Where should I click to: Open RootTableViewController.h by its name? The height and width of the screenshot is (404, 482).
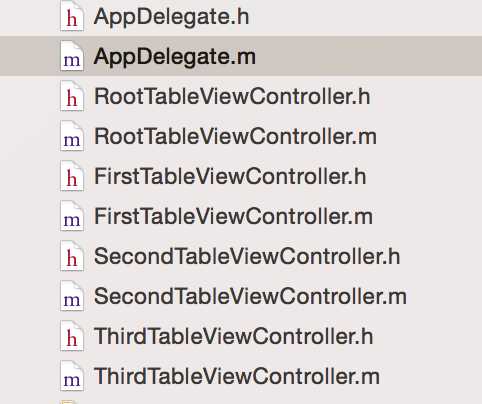coord(232,96)
